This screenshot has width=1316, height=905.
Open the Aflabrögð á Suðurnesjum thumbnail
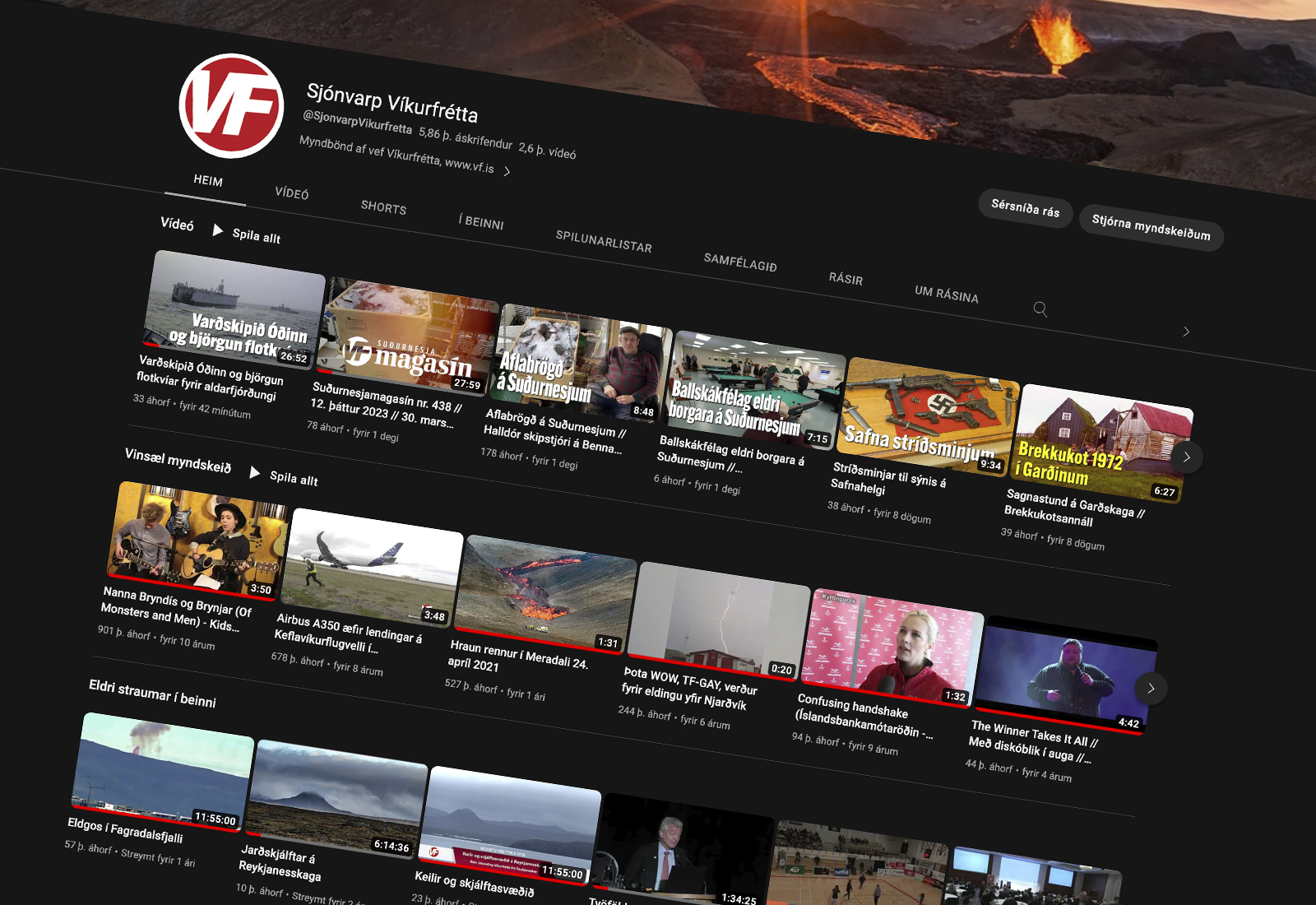582,364
